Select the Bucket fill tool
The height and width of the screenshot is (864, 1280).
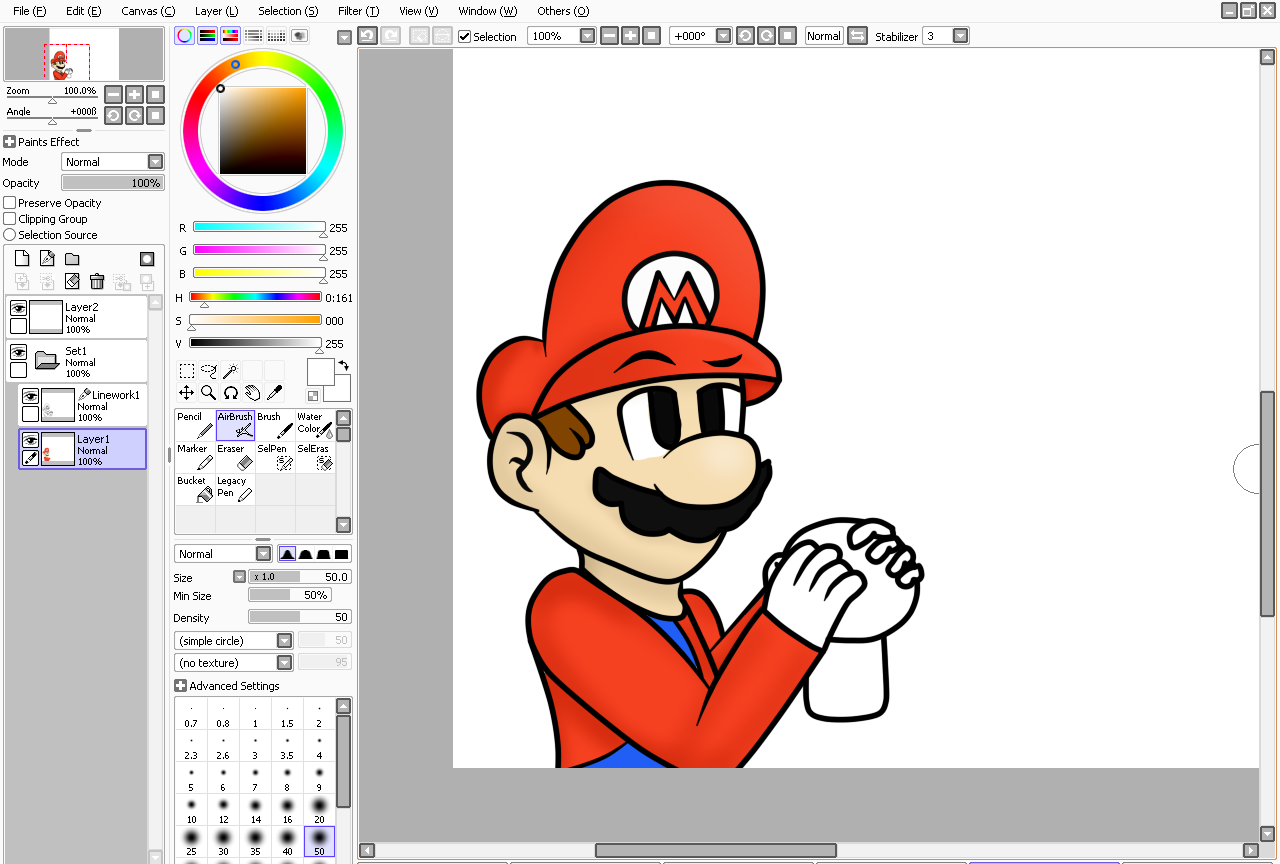195,489
